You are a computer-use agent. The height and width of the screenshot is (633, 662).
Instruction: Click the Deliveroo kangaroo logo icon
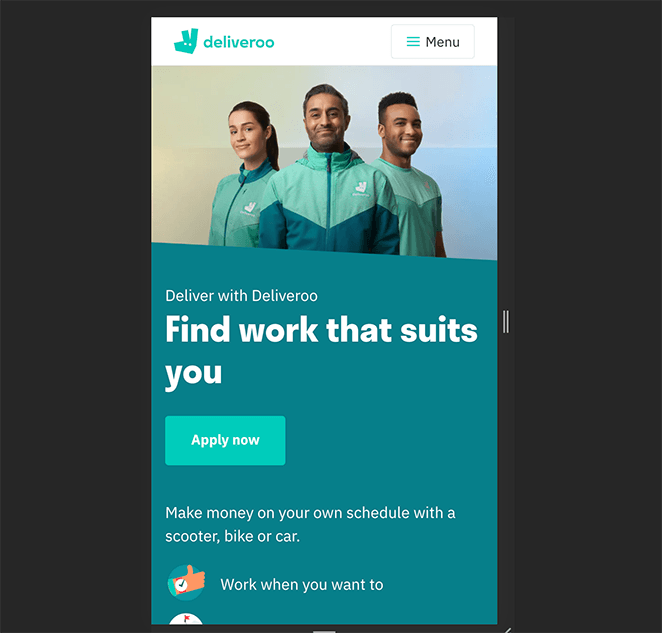click(186, 41)
